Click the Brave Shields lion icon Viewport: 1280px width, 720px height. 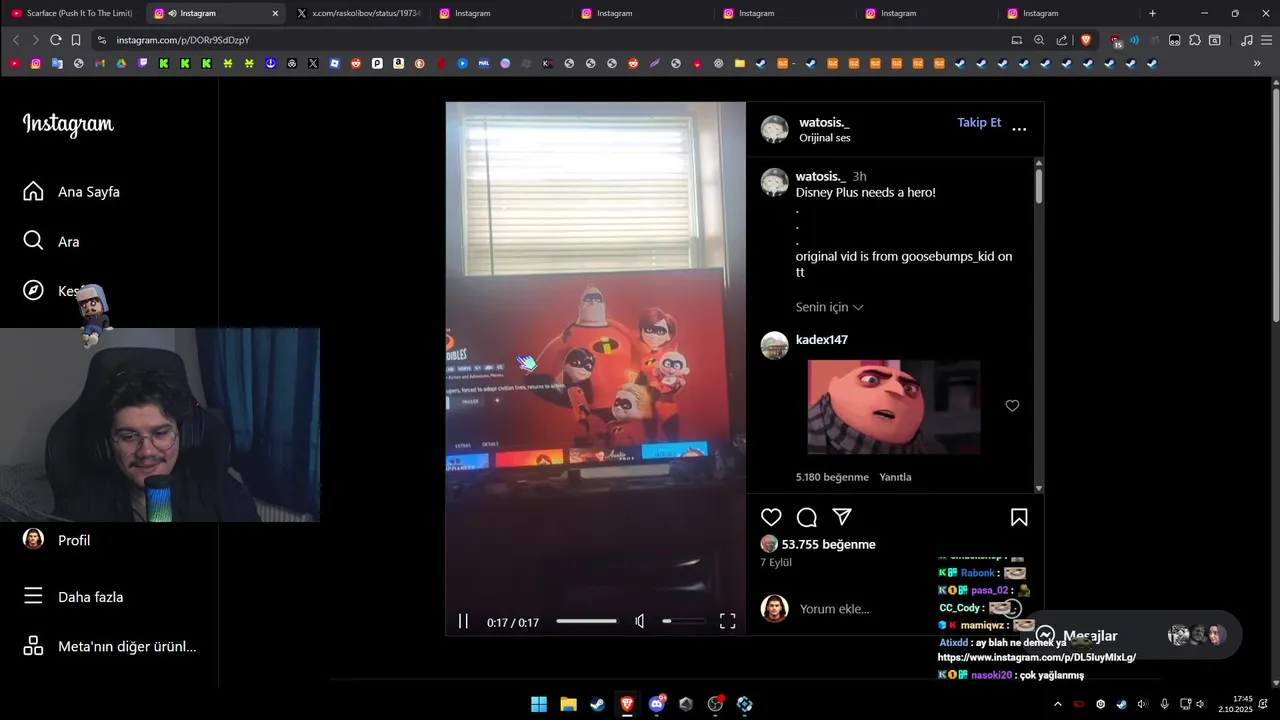[x=1086, y=40]
